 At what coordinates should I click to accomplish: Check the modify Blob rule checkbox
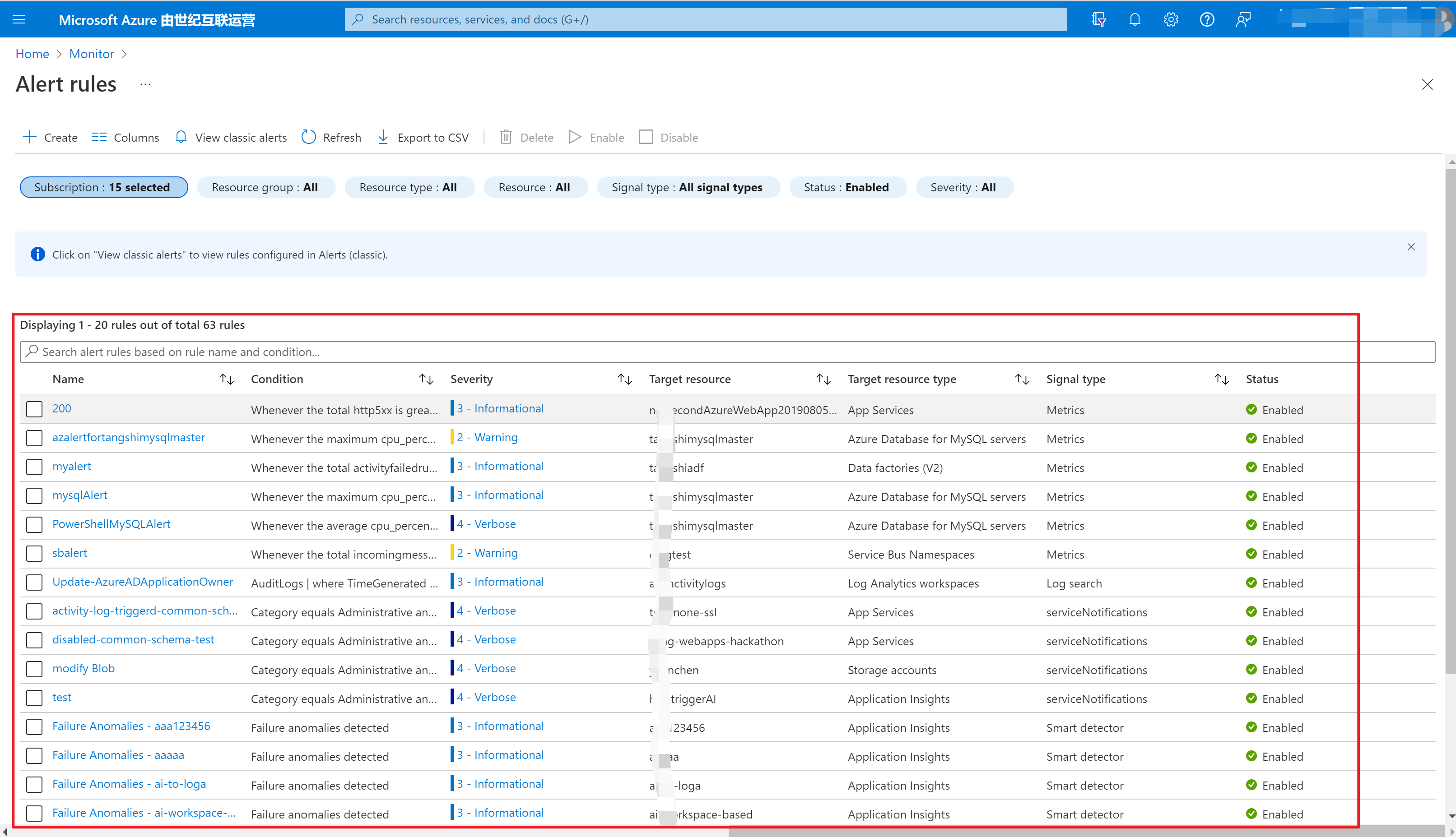[34, 669]
